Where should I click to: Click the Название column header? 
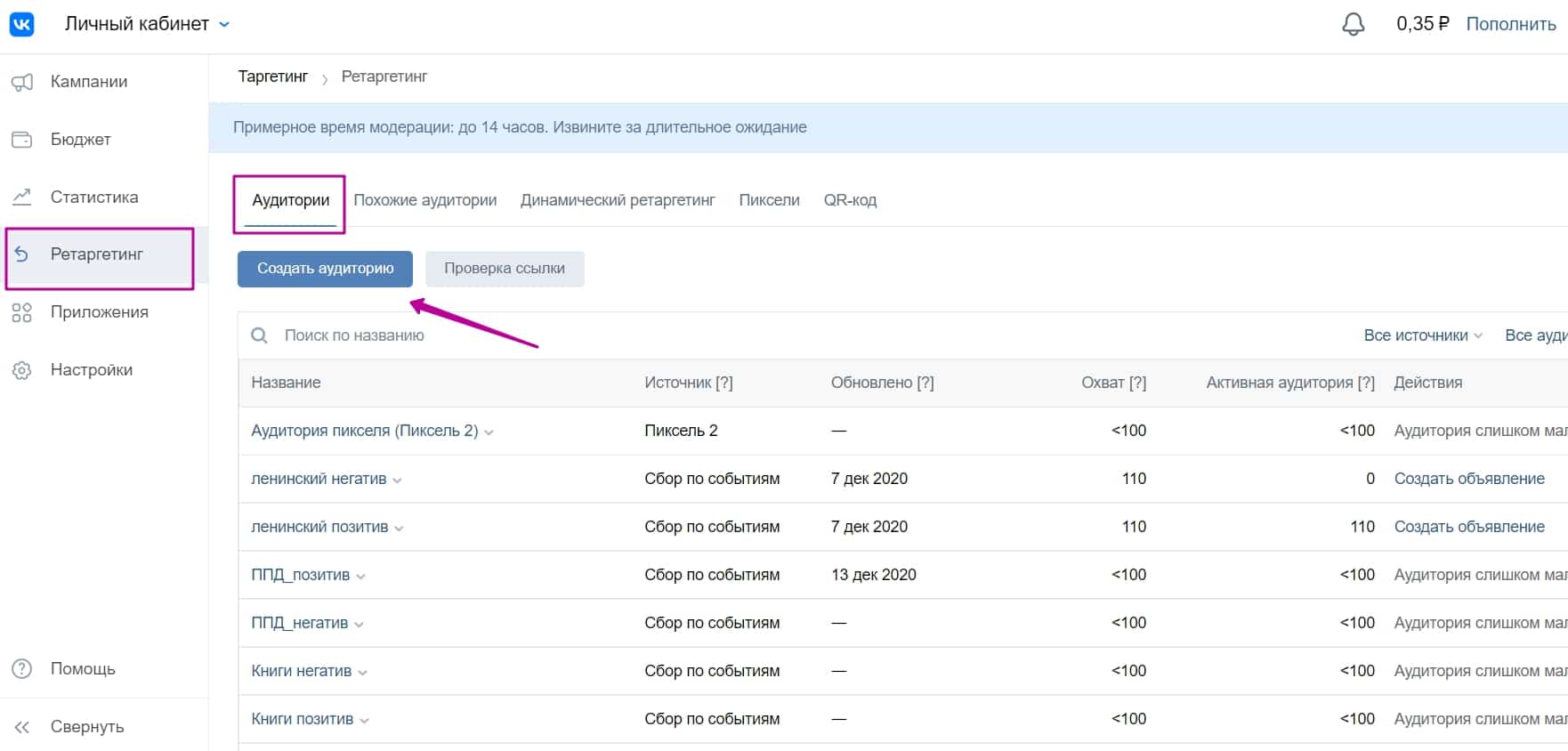pos(286,383)
